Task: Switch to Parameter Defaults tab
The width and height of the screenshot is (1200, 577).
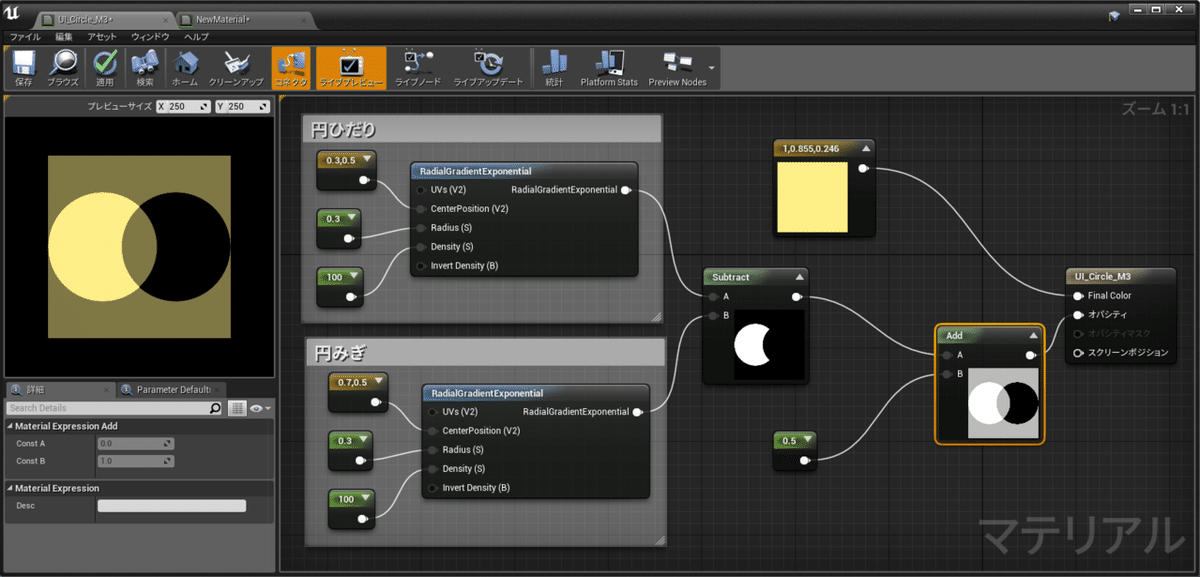Action: click(x=172, y=389)
